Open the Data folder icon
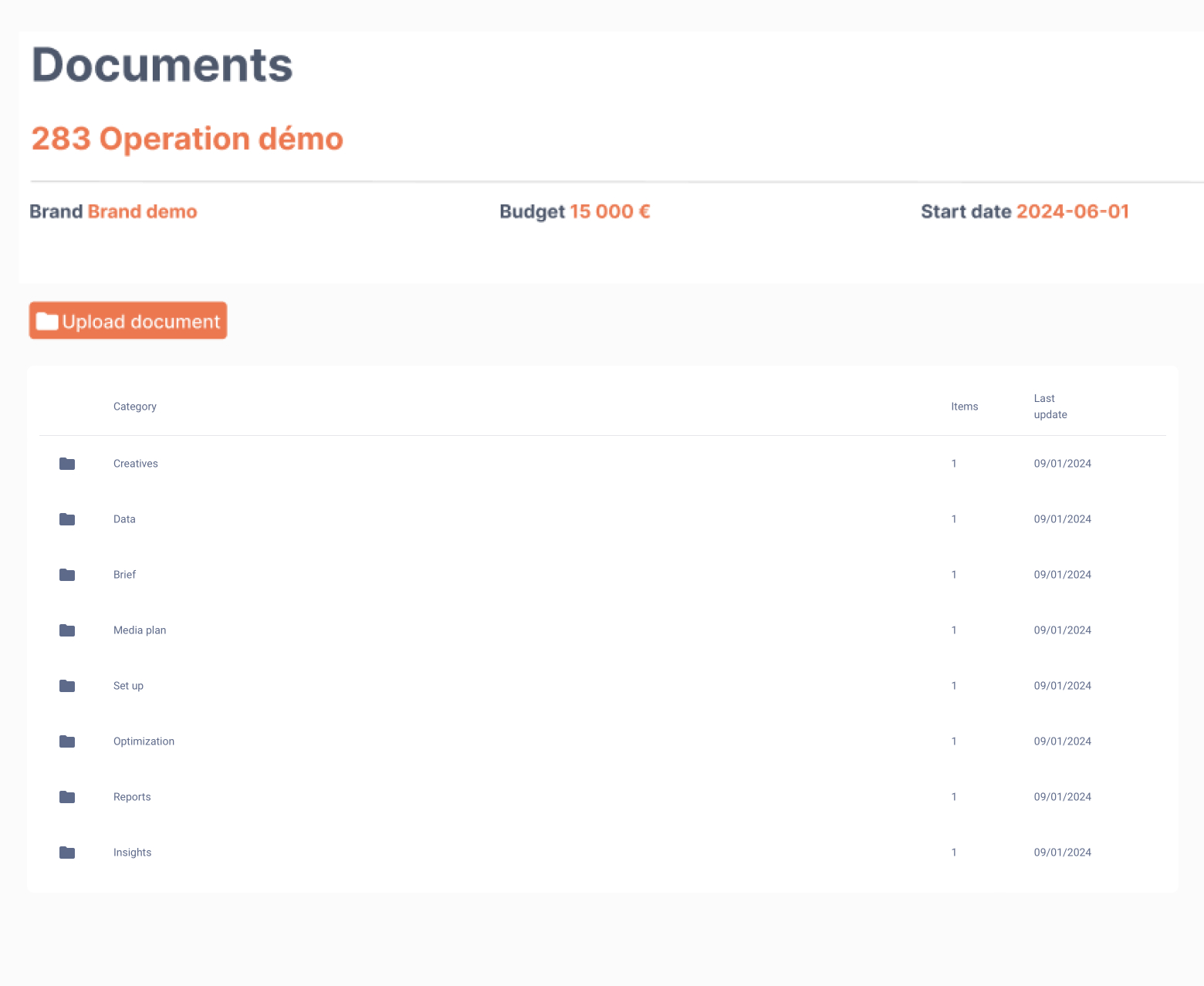Image resolution: width=1204 pixels, height=986 pixels. click(x=67, y=519)
